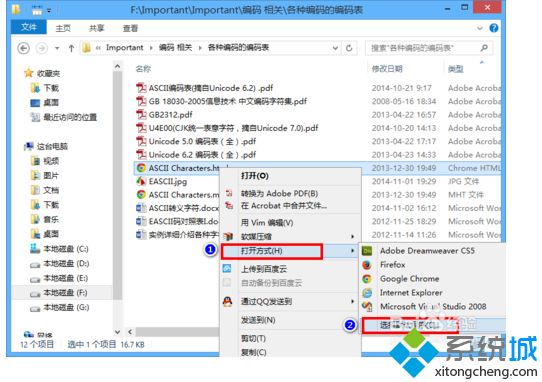Click the QQ penguin icon
542x382 pixels.
[x=227, y=301]
